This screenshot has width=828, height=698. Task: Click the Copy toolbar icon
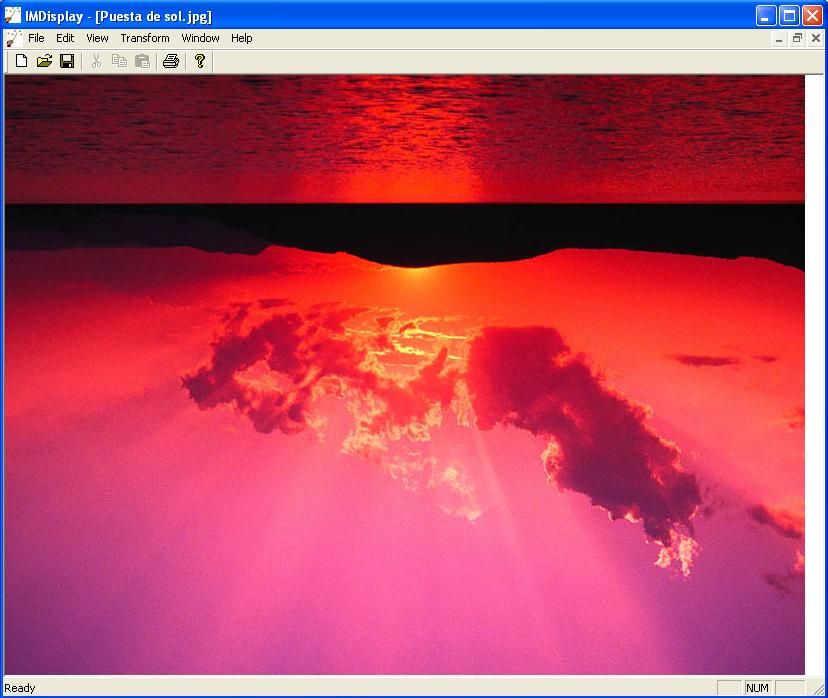coord(119,61)
